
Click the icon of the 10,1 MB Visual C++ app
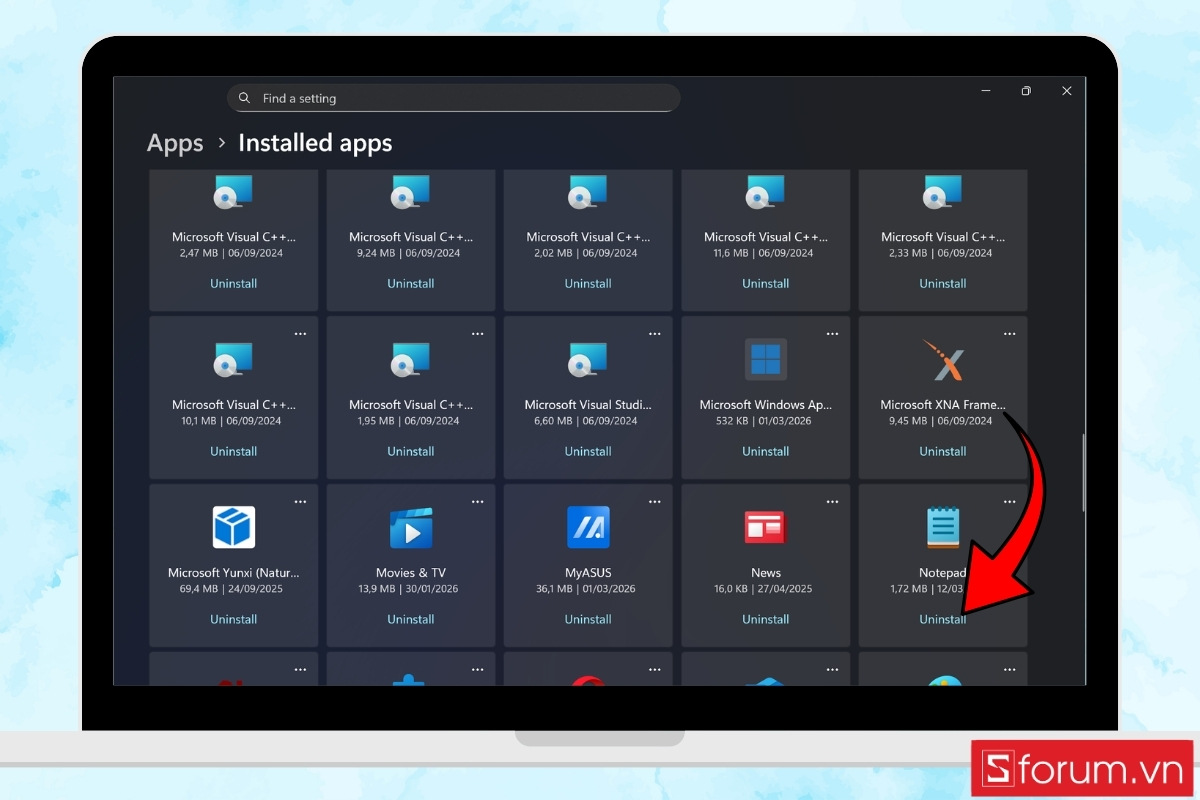pos(234,359)
